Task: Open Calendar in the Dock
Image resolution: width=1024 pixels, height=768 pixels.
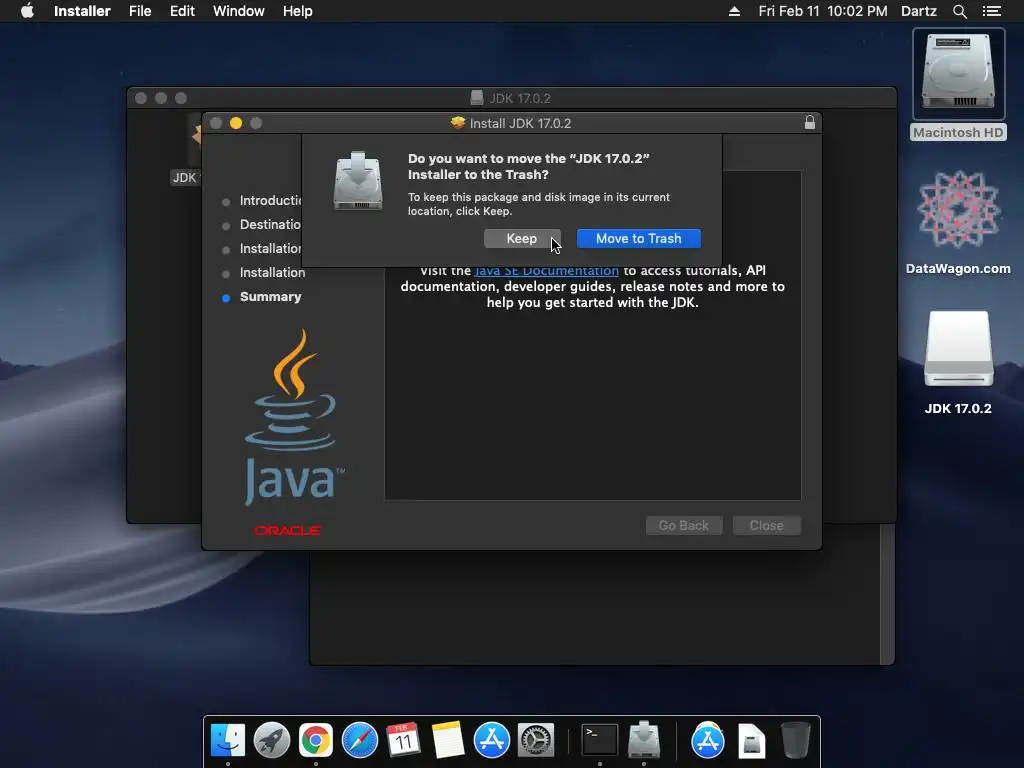Action: pyautogui.click(x=404, y=741)
